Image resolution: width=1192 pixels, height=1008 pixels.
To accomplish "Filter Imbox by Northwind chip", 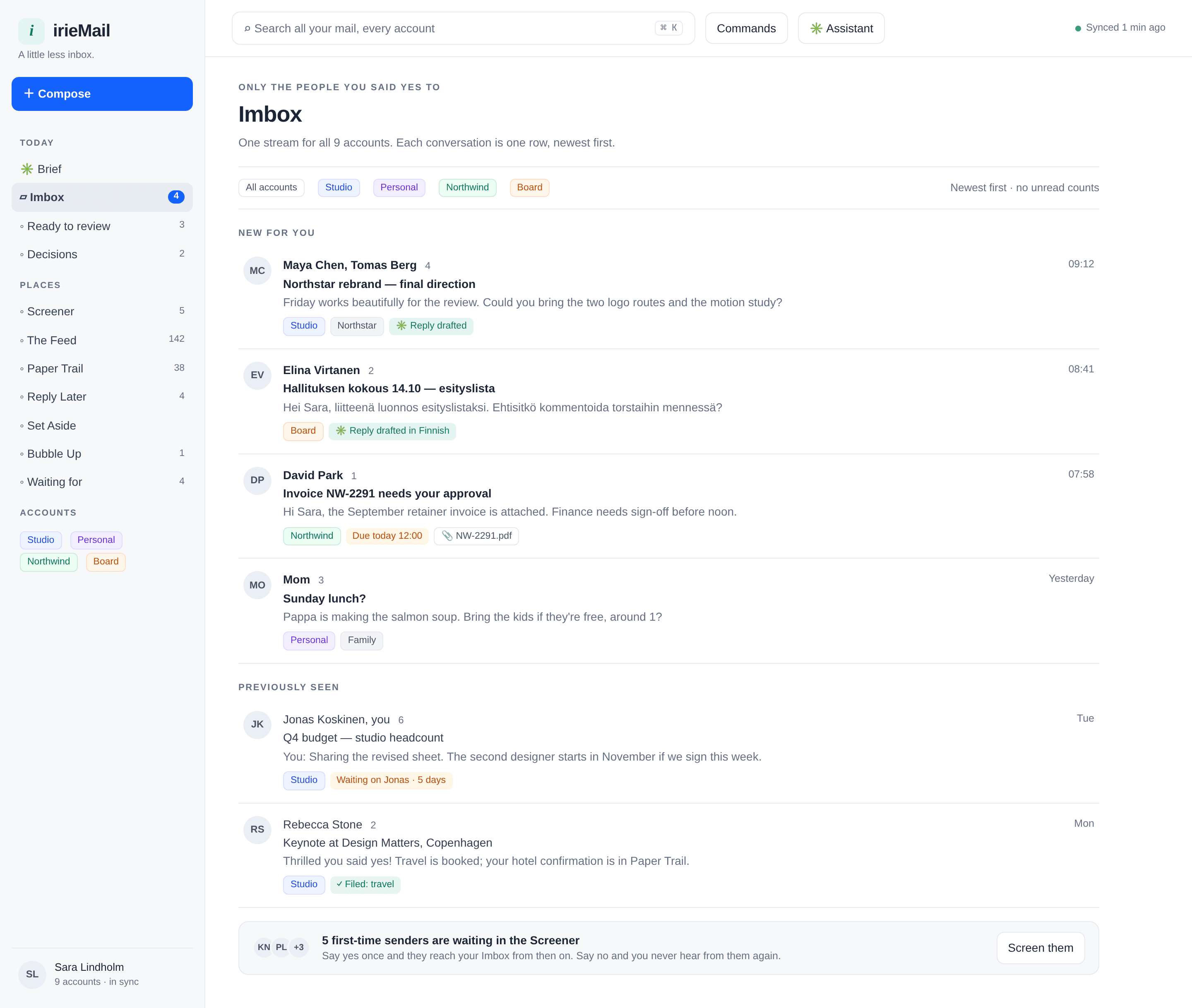I will pyautogui.click(x=467, y=187).
